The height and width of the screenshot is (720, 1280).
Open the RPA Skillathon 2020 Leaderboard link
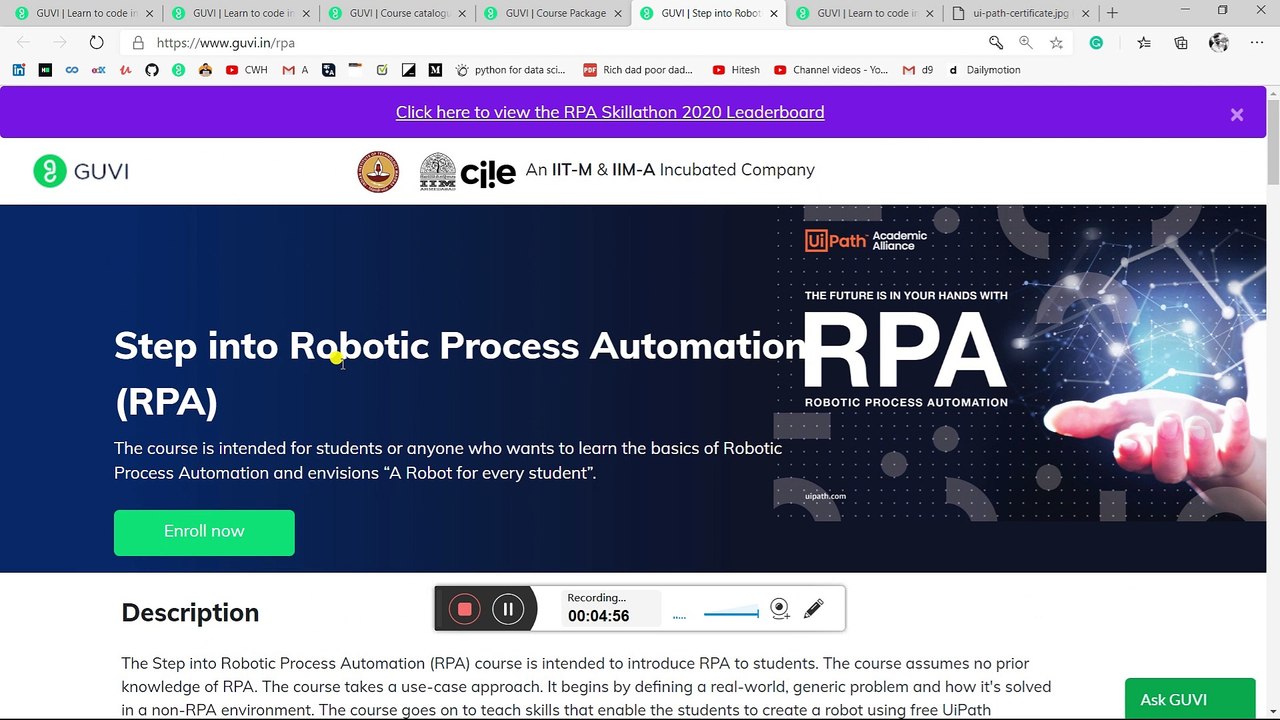click(610, 112)
